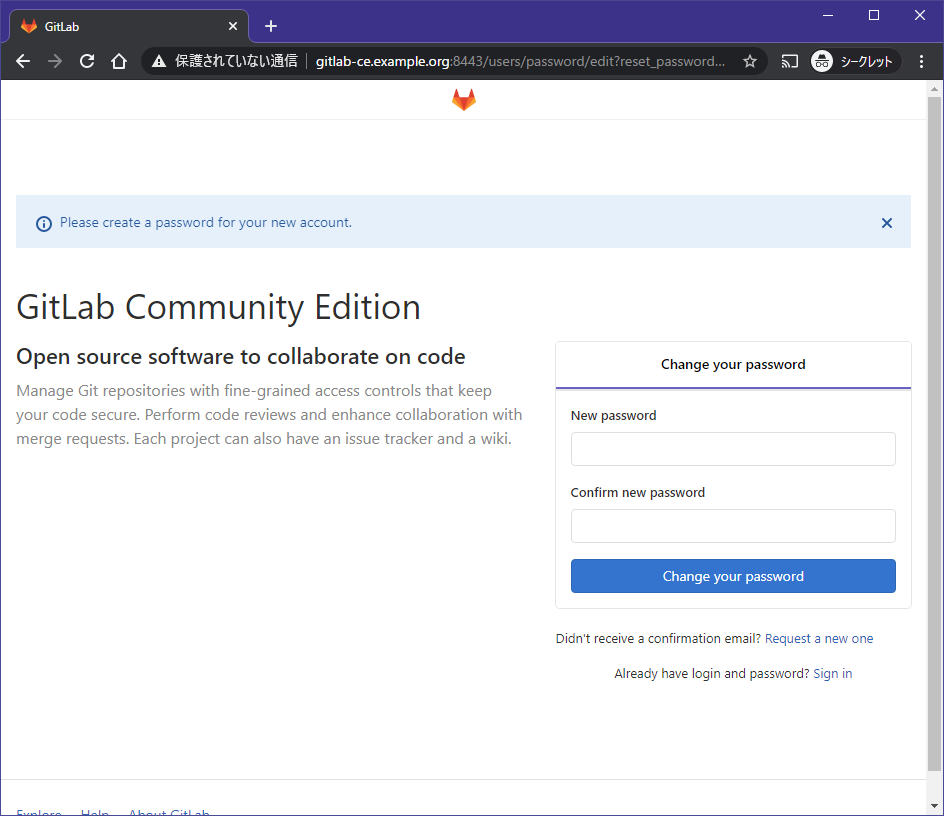Open the Sign in link
Screen dimensions: 944x816
(833, 673)
